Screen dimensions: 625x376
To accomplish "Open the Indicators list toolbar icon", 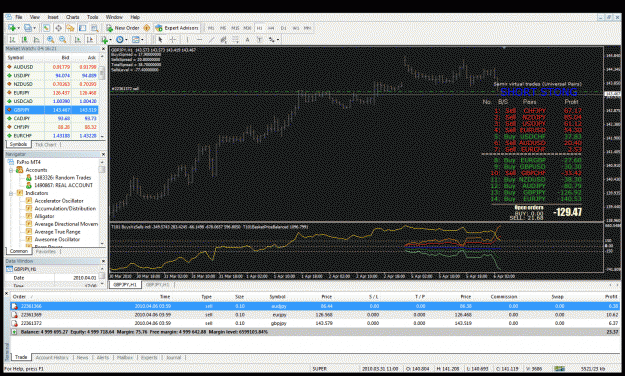I will (x=104, y=39).
